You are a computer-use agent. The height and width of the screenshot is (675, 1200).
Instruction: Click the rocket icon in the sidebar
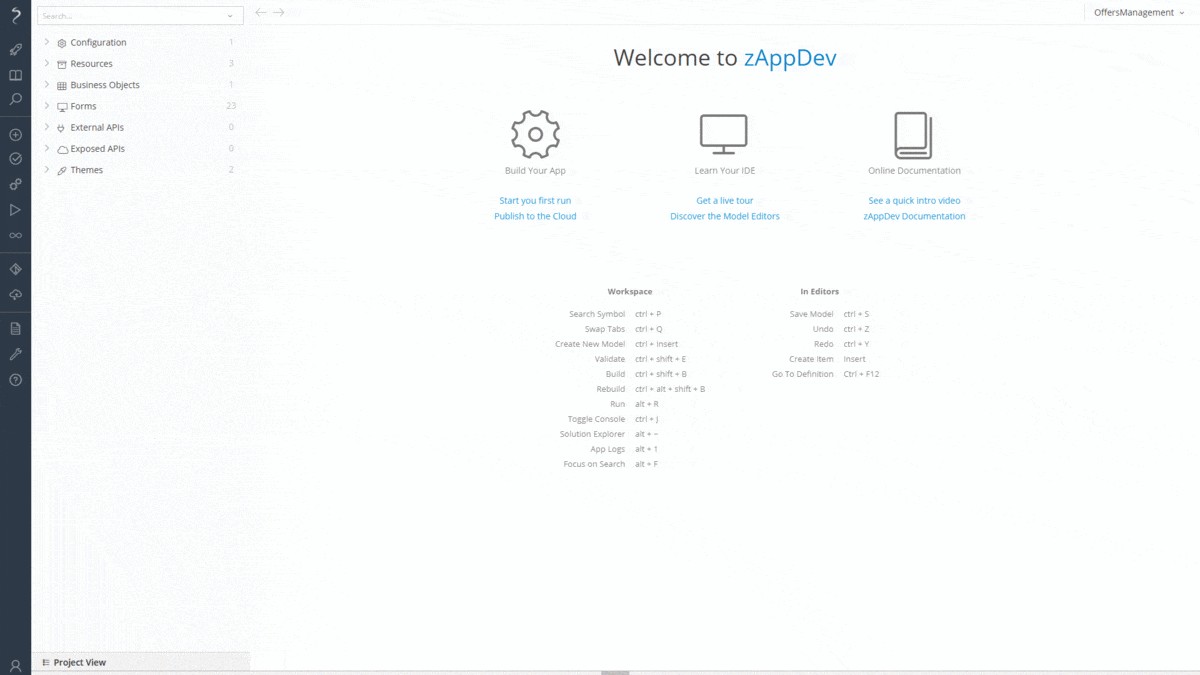(15, 49)
